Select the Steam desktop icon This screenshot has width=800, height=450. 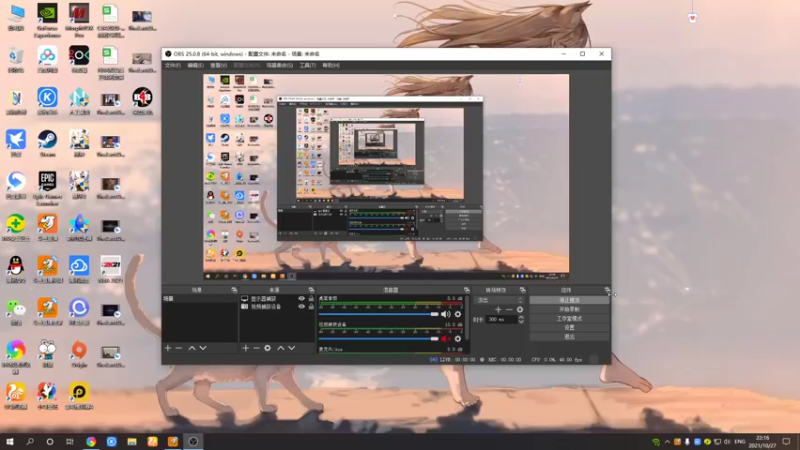tap(47, 143)
